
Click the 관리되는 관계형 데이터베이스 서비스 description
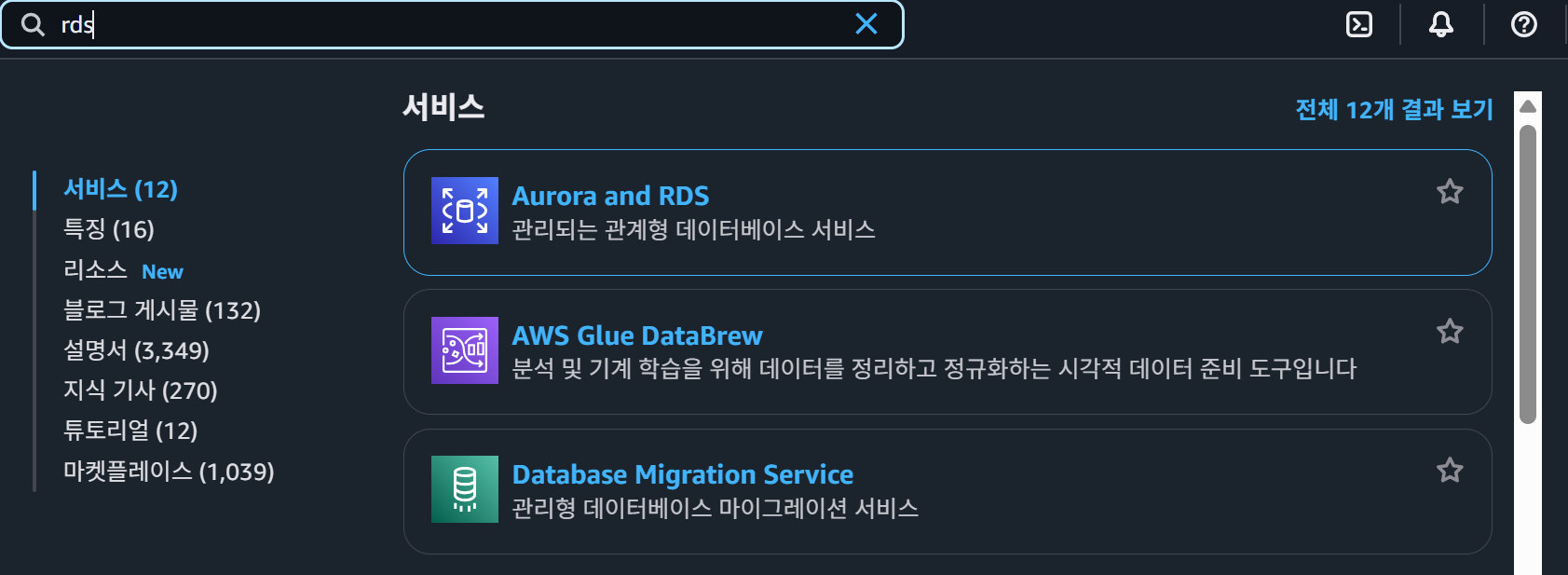point(694,230)
